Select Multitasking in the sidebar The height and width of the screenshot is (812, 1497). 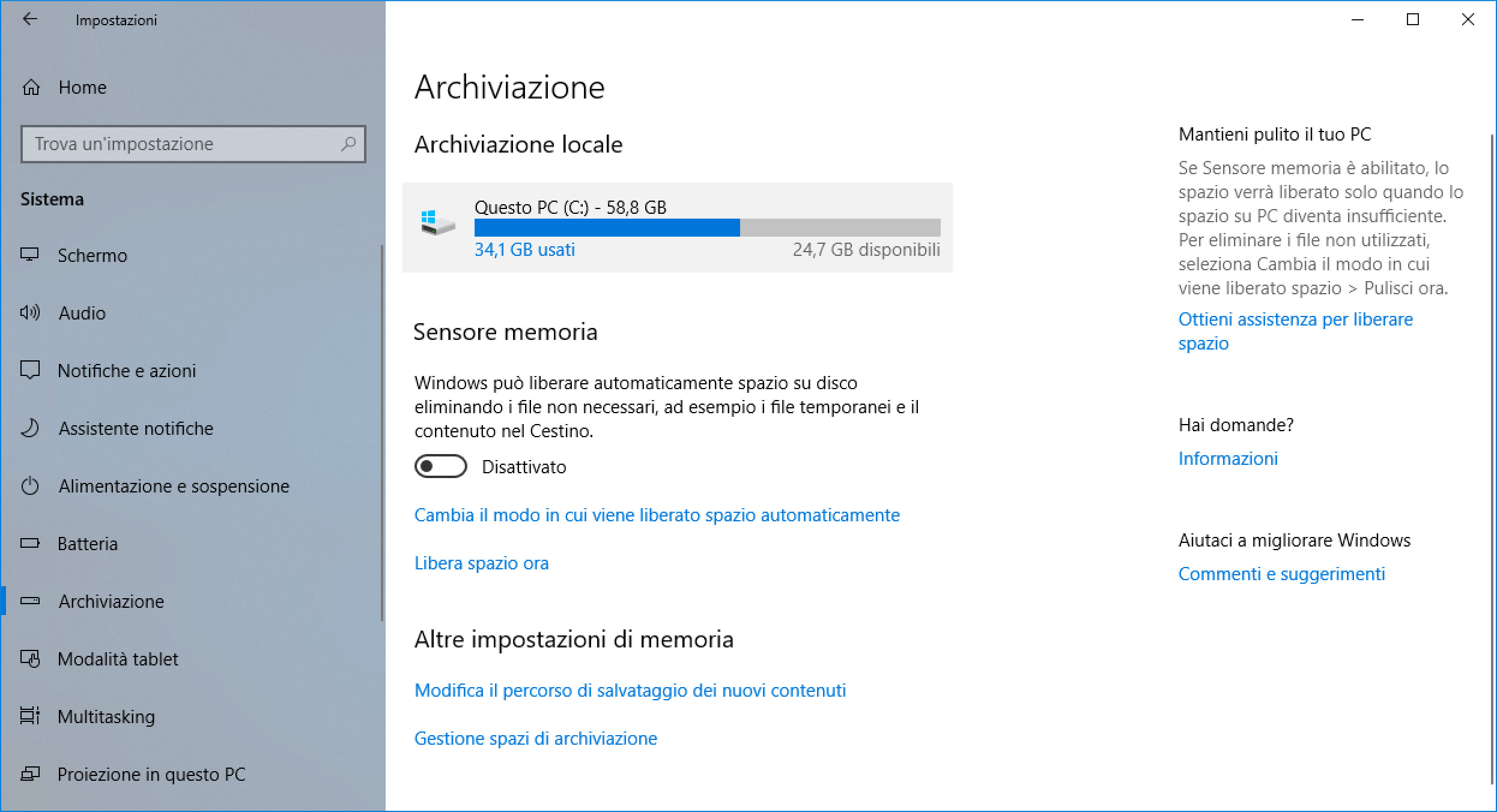[x=106, y=717]
